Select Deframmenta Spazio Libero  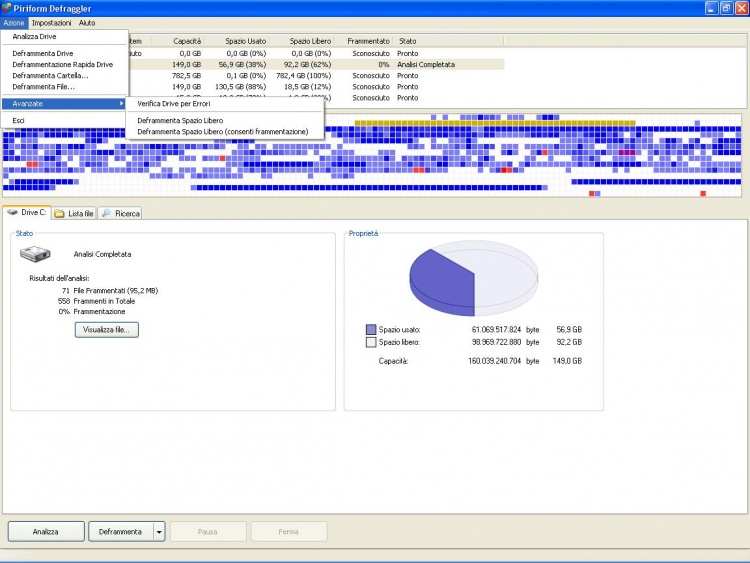(225, 121)
